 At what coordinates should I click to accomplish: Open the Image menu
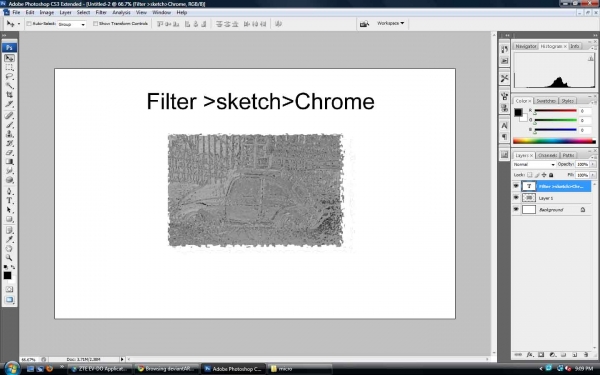[47, 13]
